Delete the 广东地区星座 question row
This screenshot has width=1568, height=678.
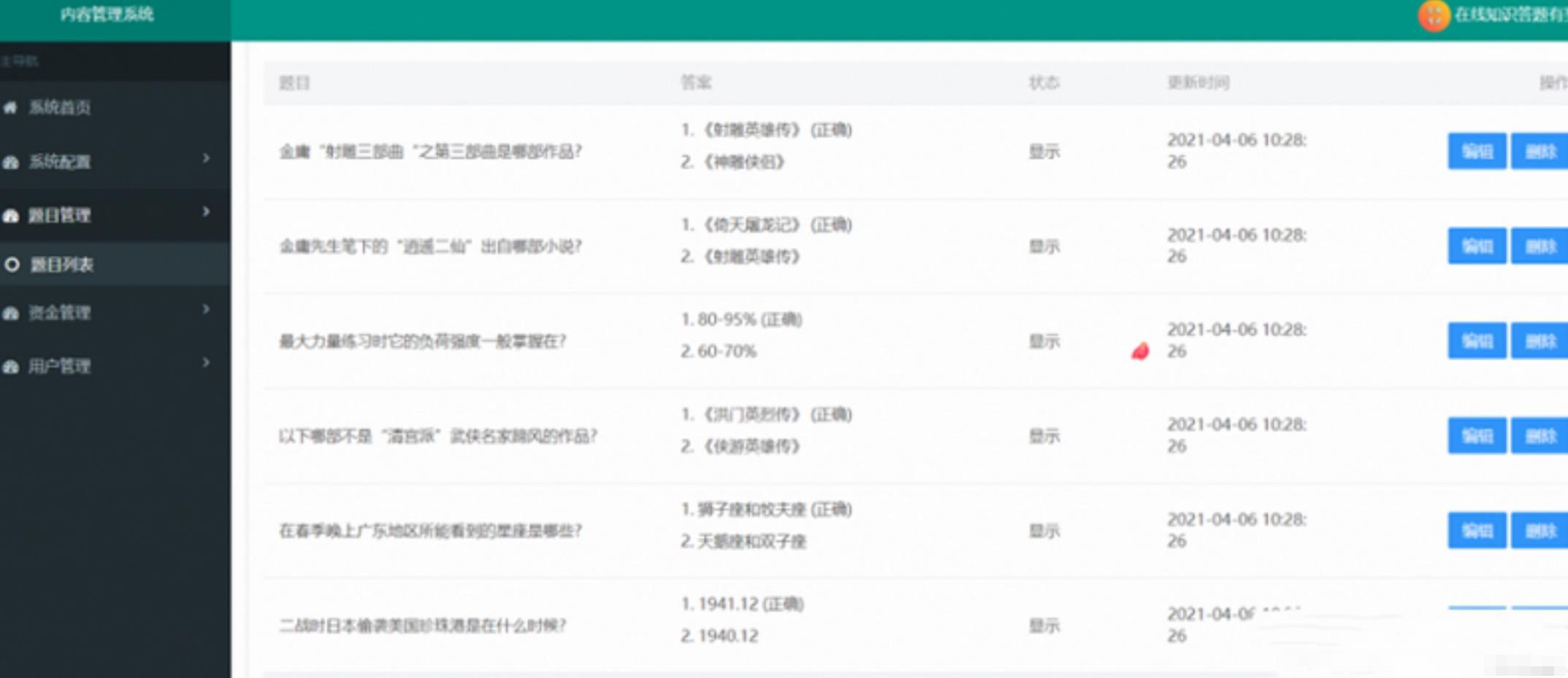point(1540,530)
